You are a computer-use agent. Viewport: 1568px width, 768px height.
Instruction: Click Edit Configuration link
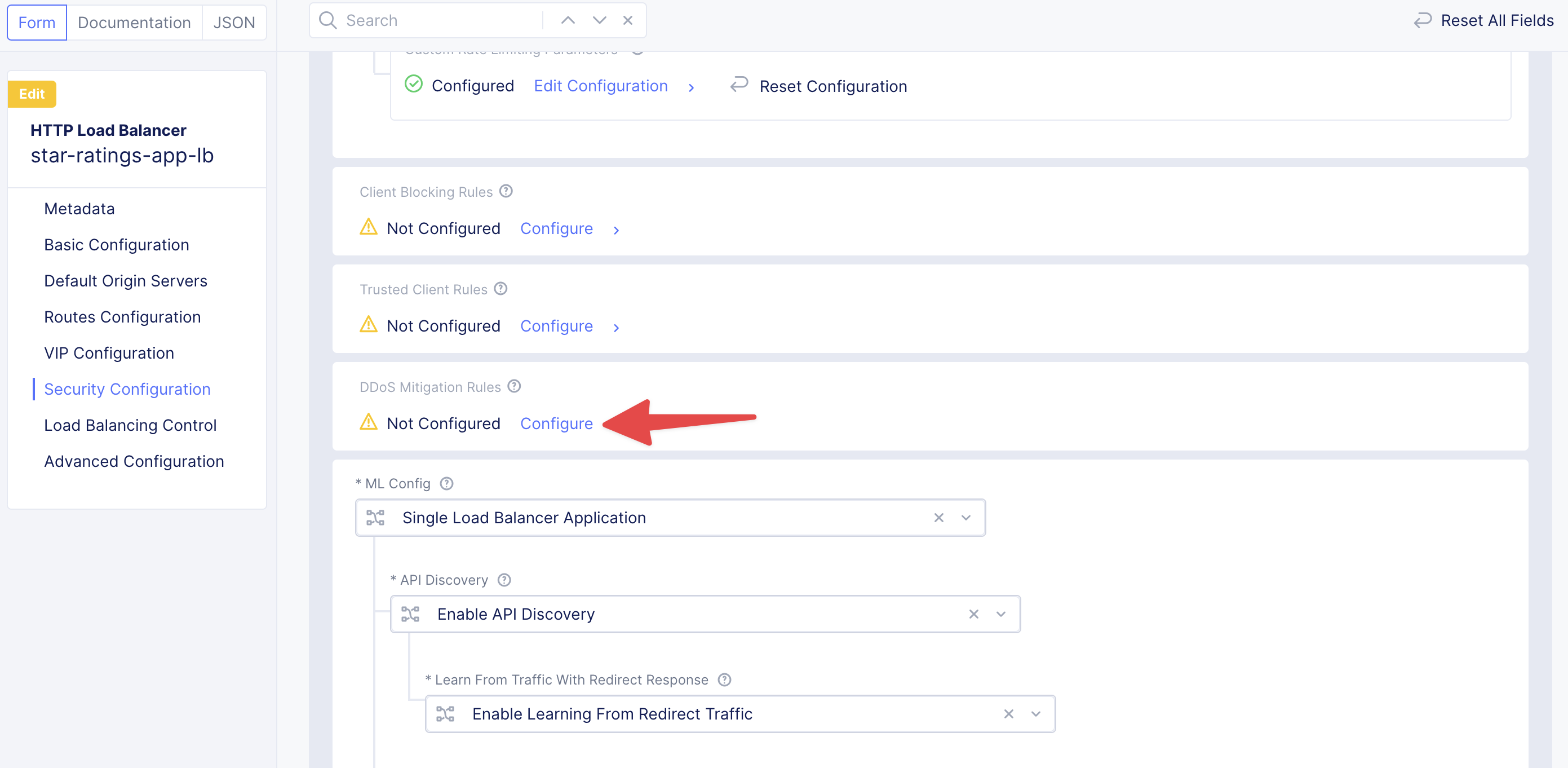pos(600,86)
